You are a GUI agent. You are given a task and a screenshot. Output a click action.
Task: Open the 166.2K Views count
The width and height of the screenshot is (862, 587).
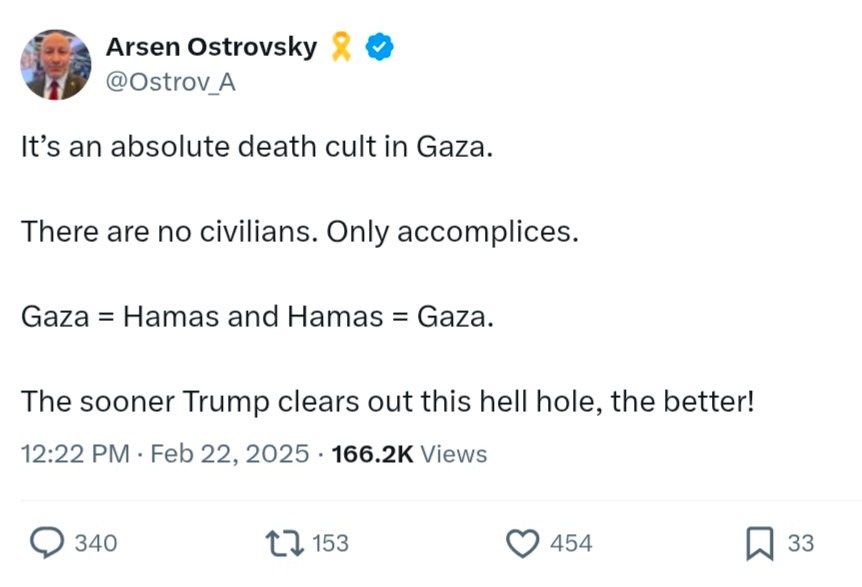410,454
